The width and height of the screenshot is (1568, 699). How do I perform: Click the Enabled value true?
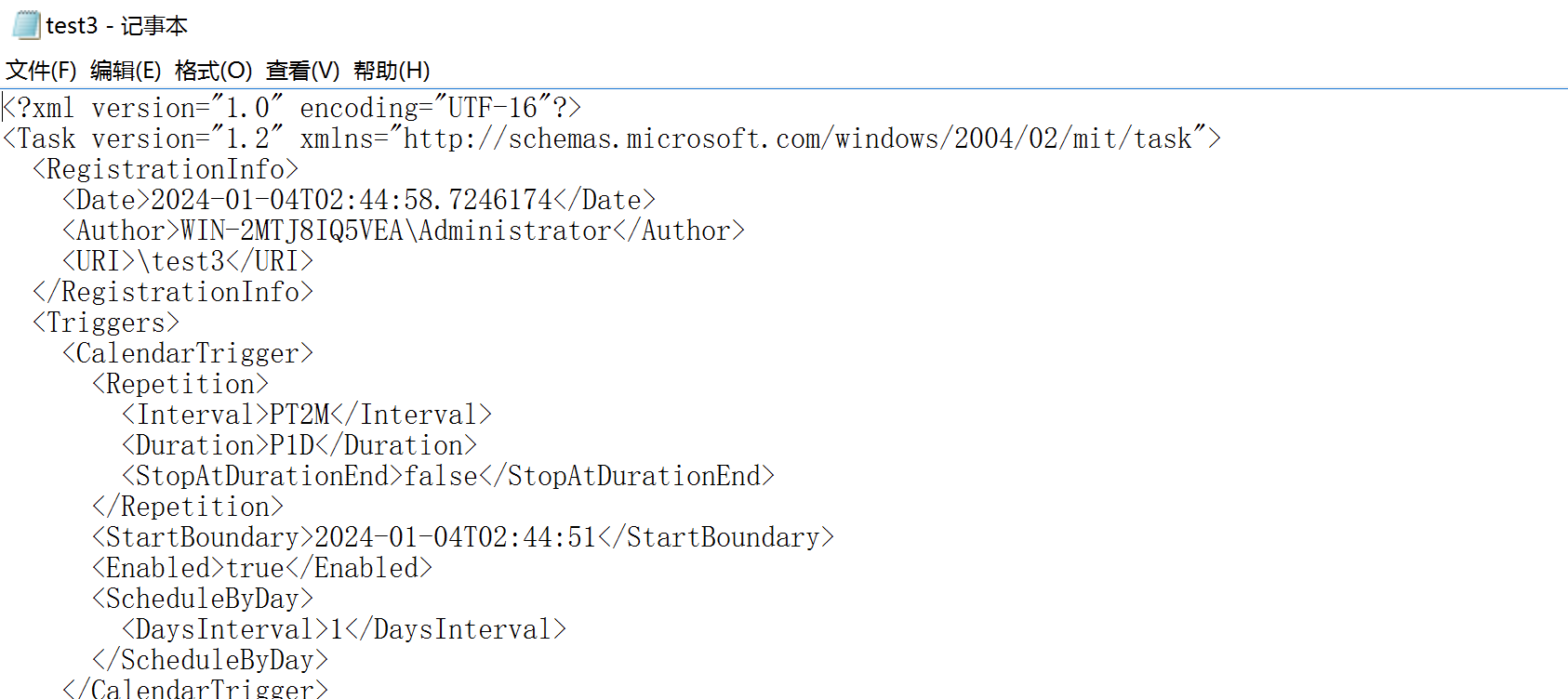click(256, 568)
